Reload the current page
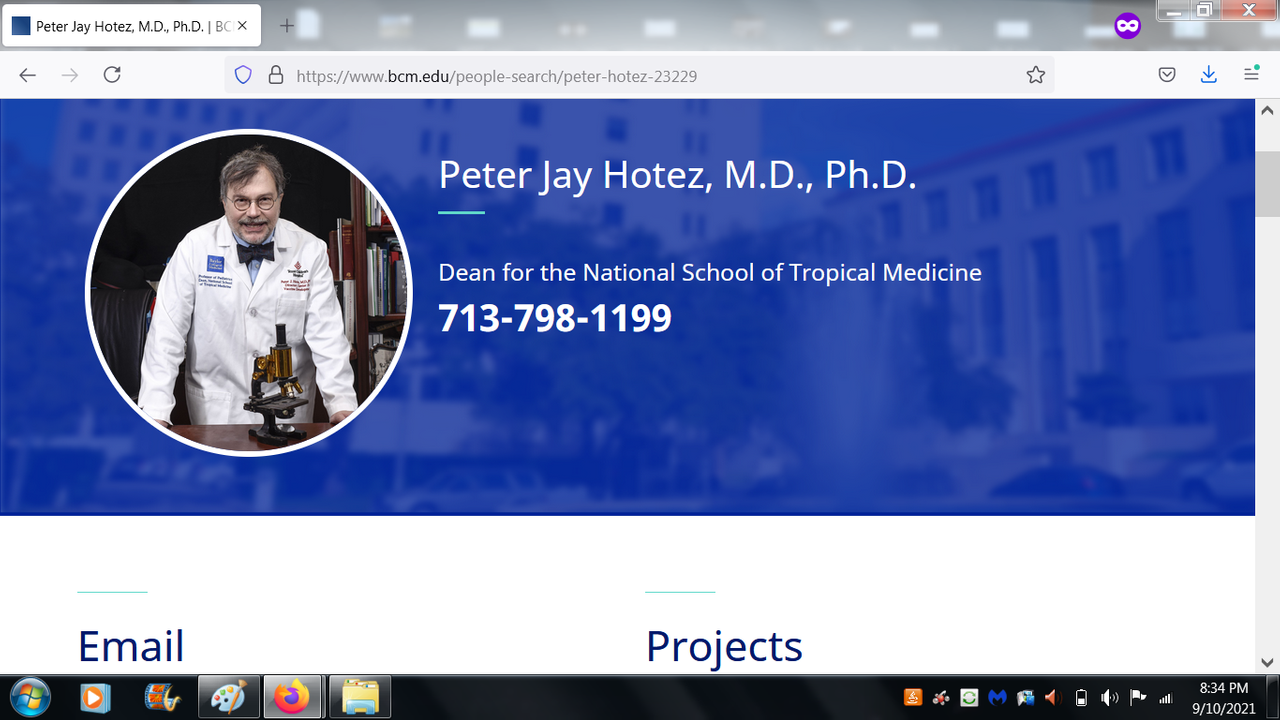 tap(112, 75)
